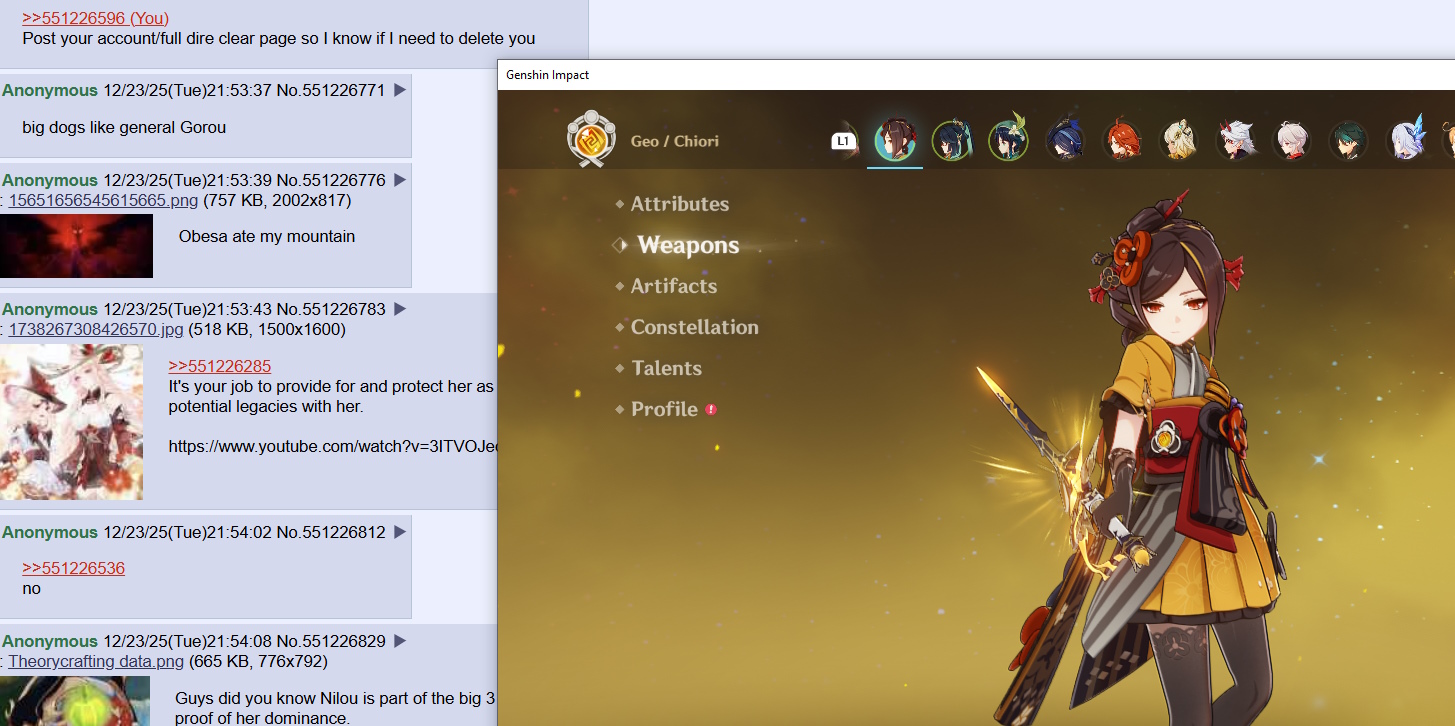
Task: Open the post menu arrow for No.551226783
Action: [x=400, y=309]
